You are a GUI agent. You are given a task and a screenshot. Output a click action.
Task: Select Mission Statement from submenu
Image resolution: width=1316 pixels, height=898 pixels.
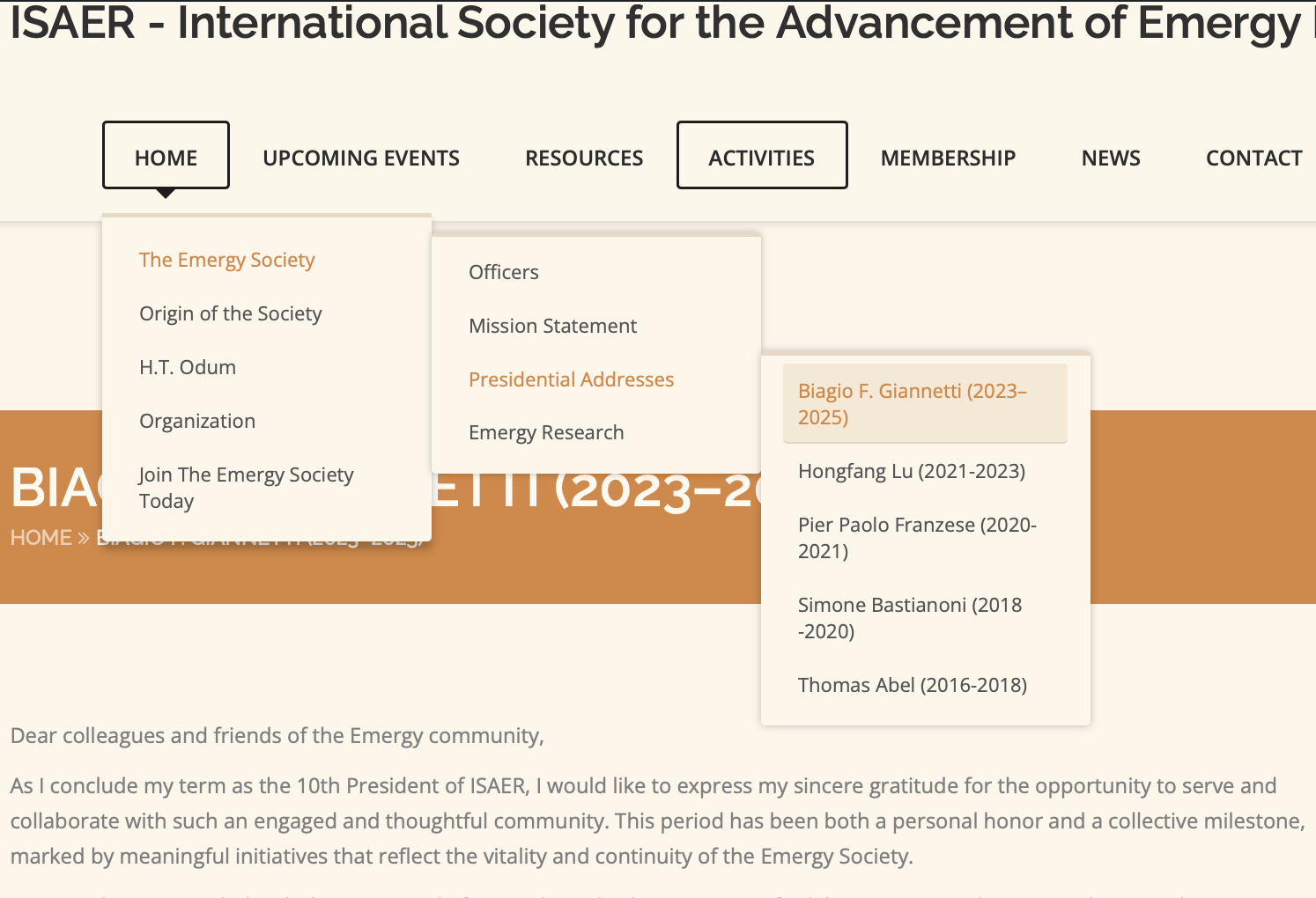click(552, 326)
